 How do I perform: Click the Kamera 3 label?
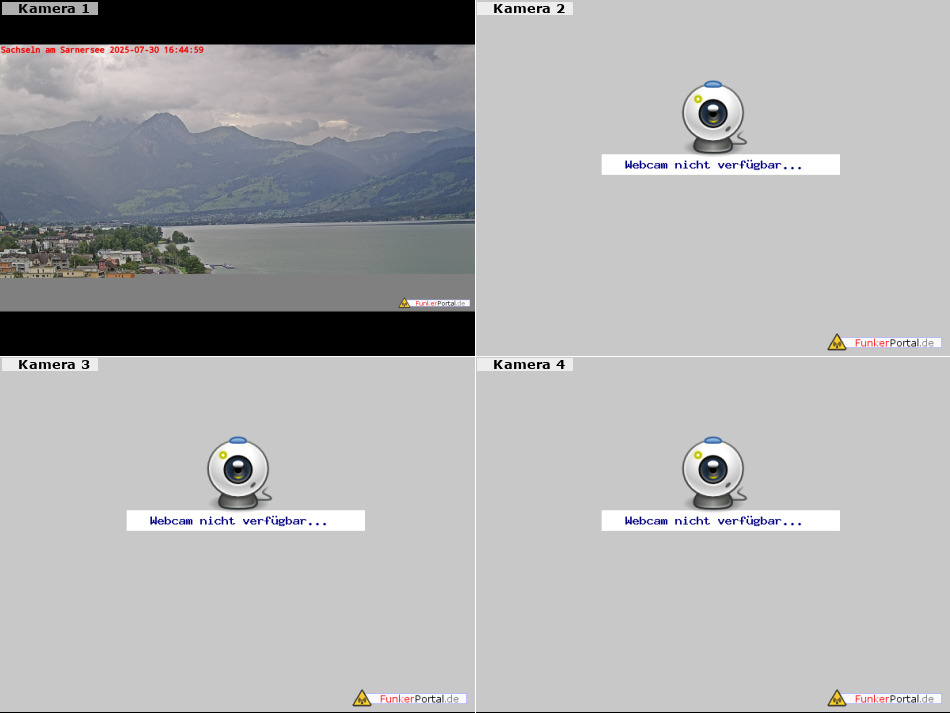point(50,364)
